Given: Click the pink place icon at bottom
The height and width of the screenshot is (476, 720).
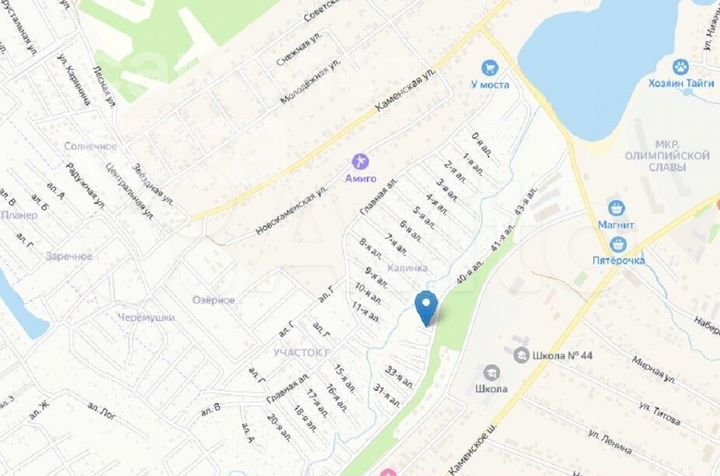Looking at the screenshot, I should 388,472.
